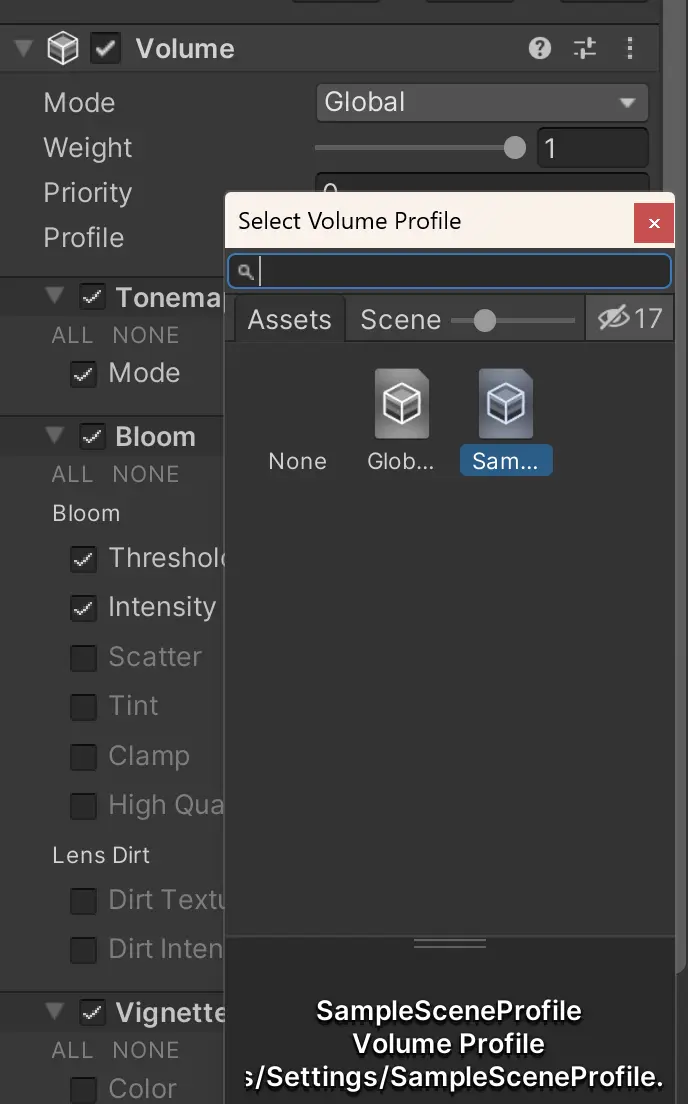
Task: Open Volume component preset settings icon
Action: click(584, 48)
